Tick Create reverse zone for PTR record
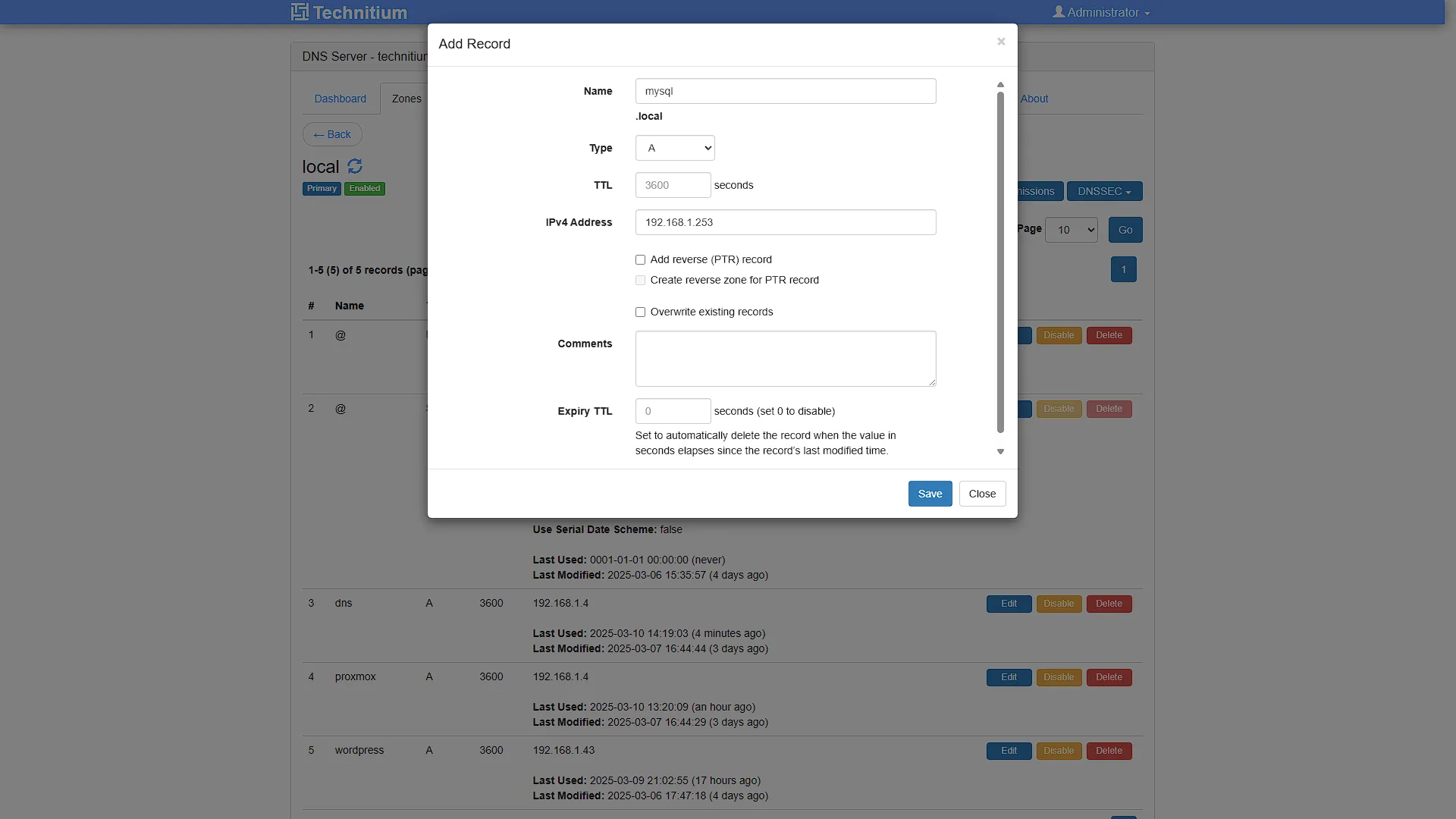Image resolution: width=1456 pixels, height=819 pixels. 640,280
